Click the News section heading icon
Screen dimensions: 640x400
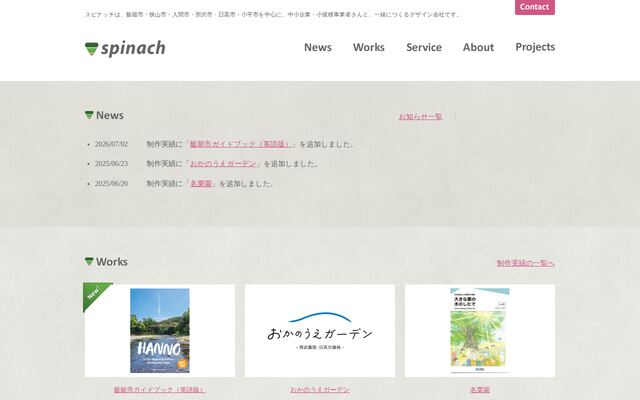[89, 115]
